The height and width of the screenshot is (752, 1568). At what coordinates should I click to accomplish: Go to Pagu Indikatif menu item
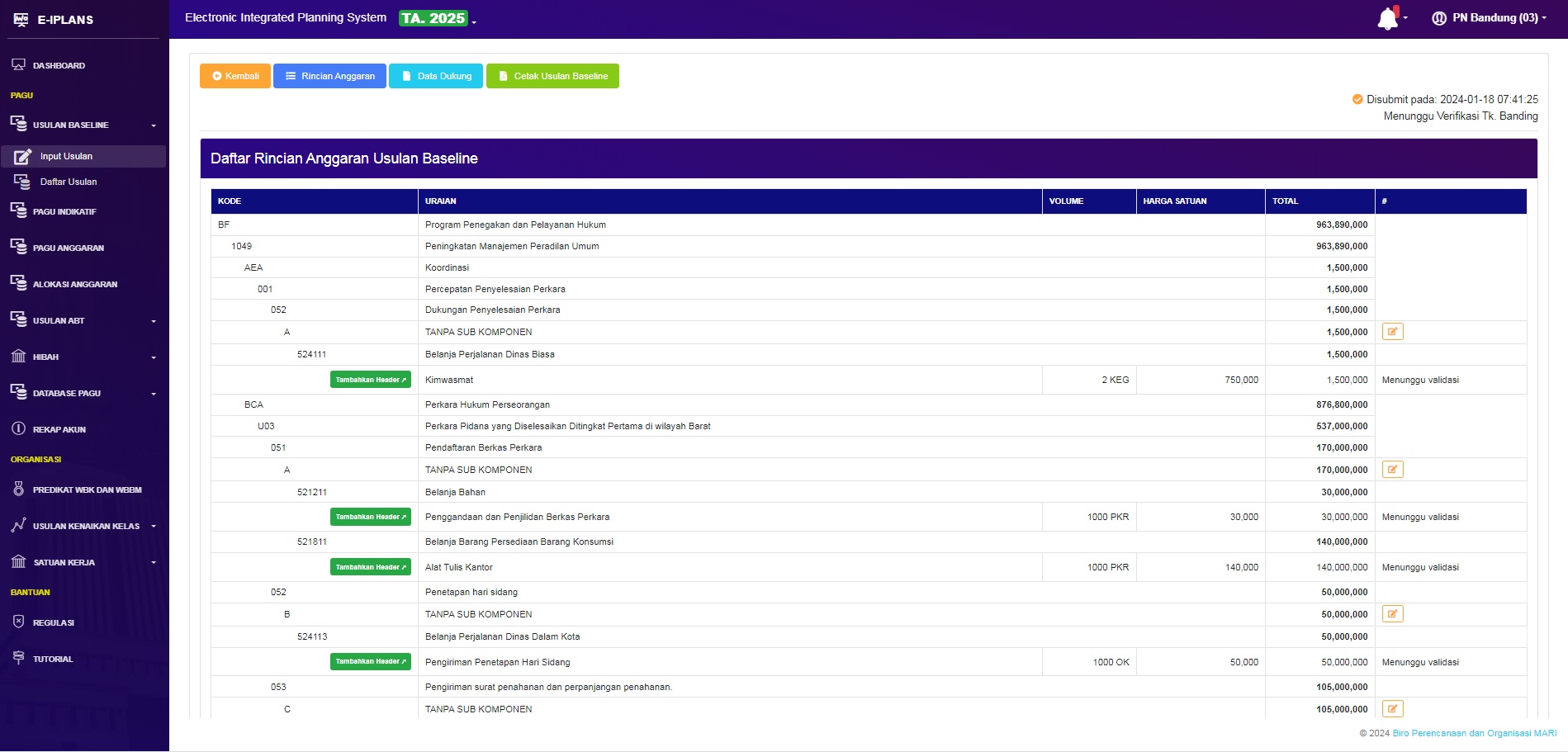[x=64, y=211]
